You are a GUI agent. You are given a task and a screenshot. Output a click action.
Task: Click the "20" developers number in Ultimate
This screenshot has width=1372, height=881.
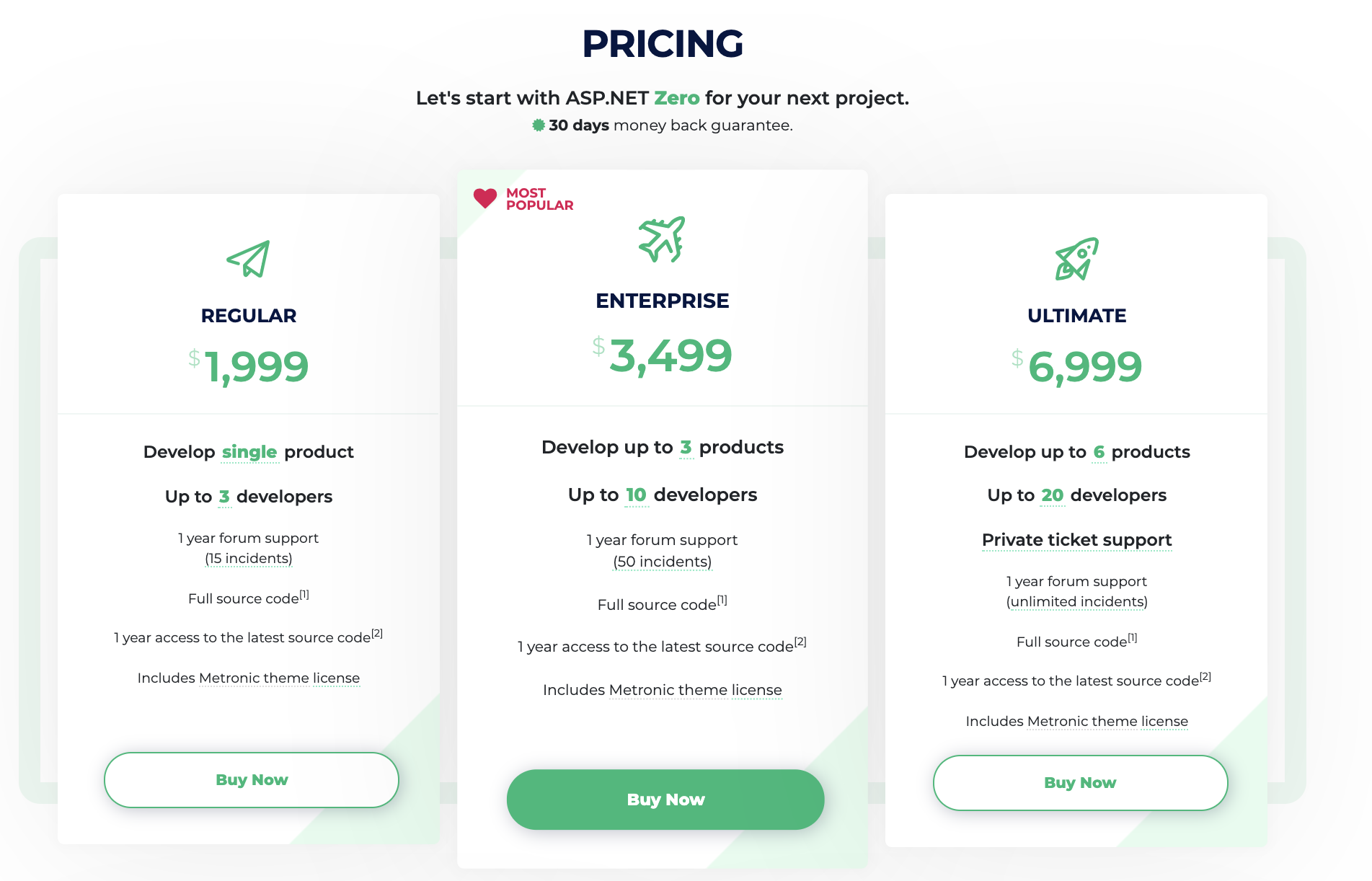[x=1052, y=495]
